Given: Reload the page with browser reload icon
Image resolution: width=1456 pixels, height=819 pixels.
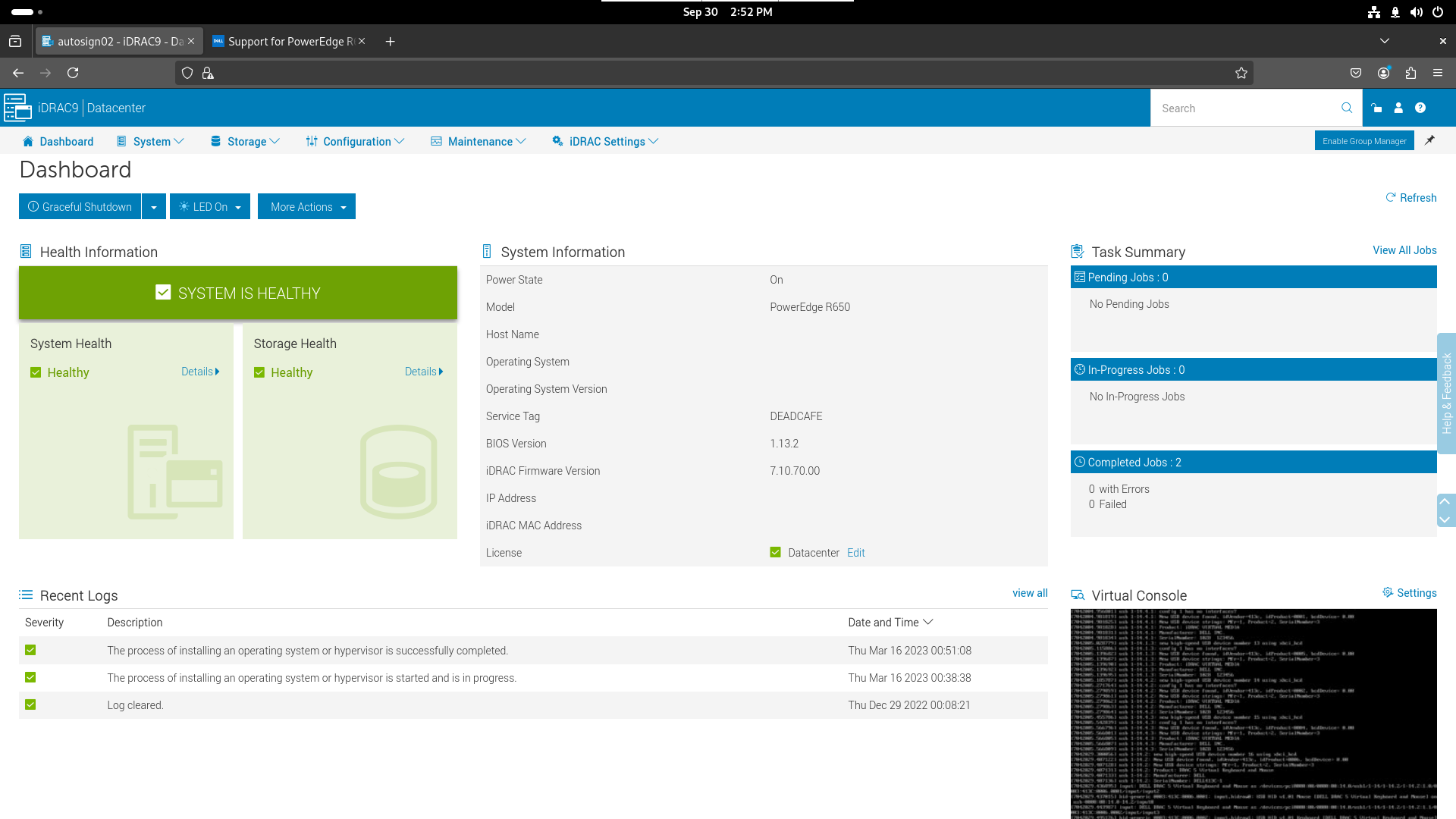Looking at the screenshot, I should tap(73, 73).
